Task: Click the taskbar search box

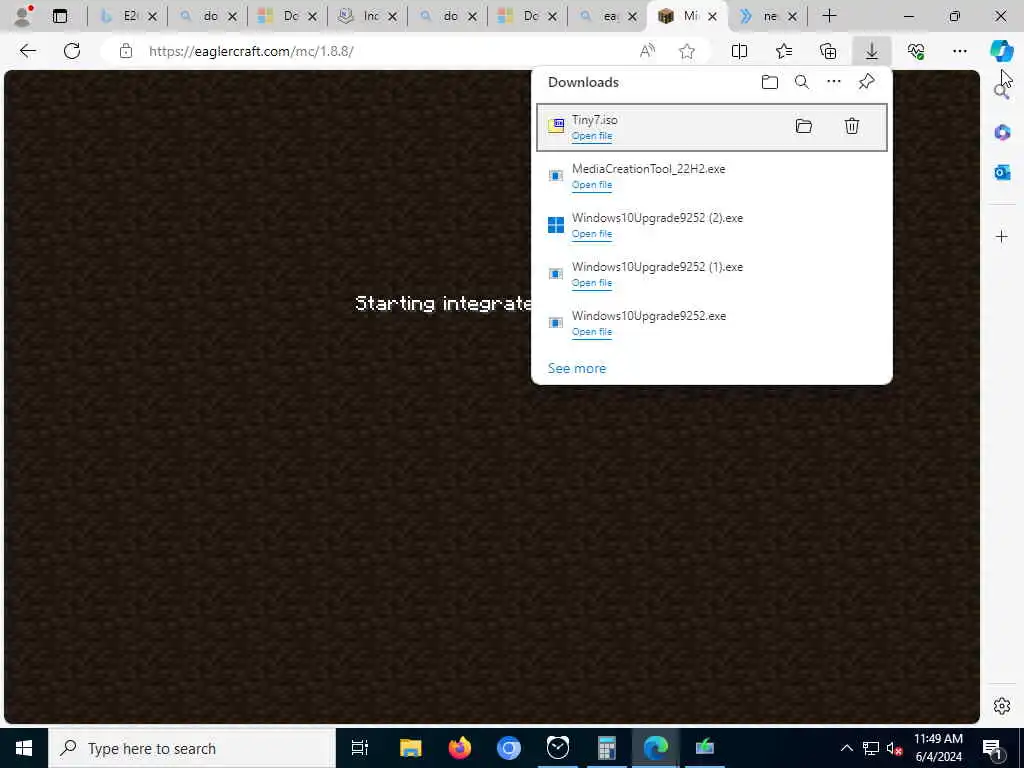Action: click(192, 748)
